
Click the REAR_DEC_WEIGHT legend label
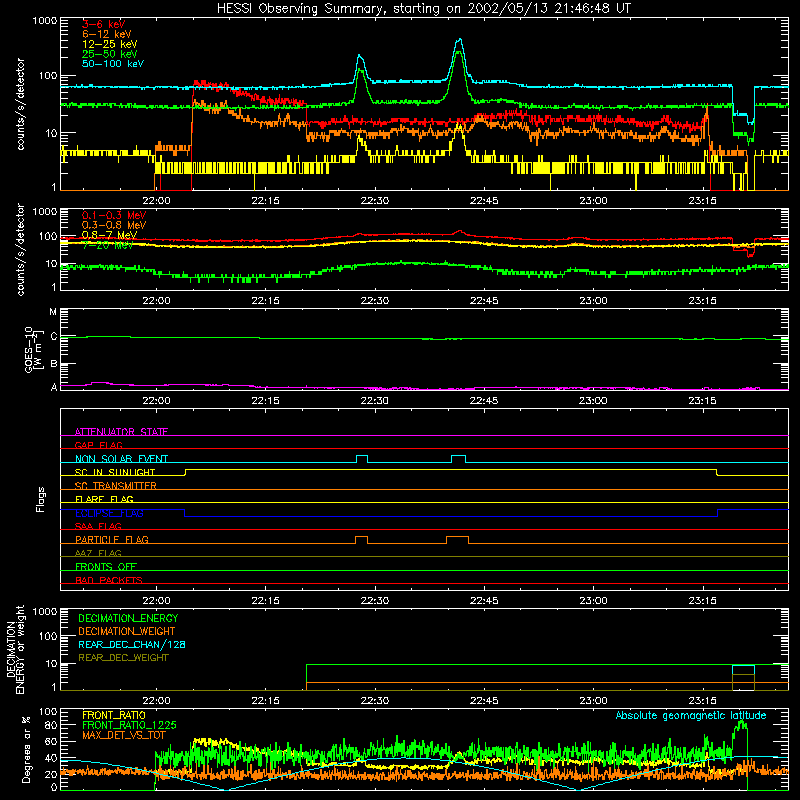tap(123, 658)
